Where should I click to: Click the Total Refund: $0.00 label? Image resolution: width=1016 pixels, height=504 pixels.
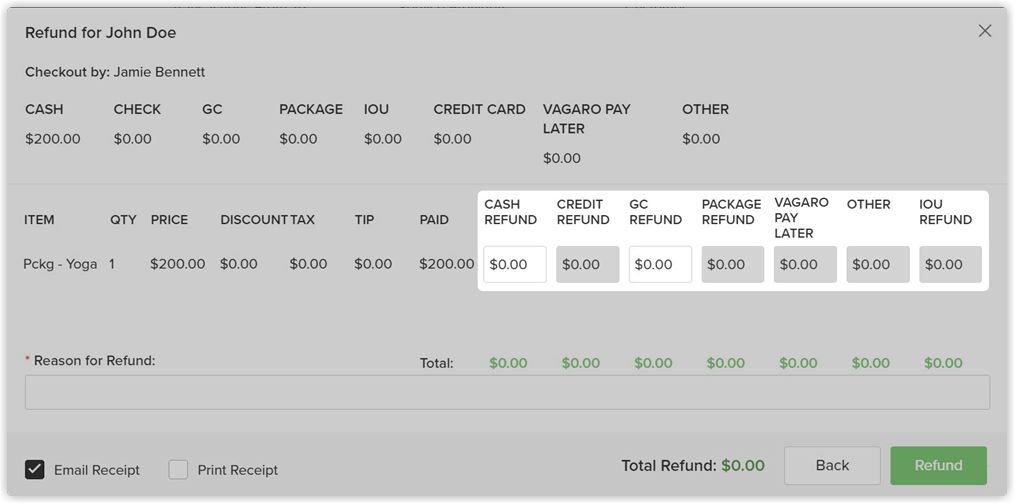693,465
